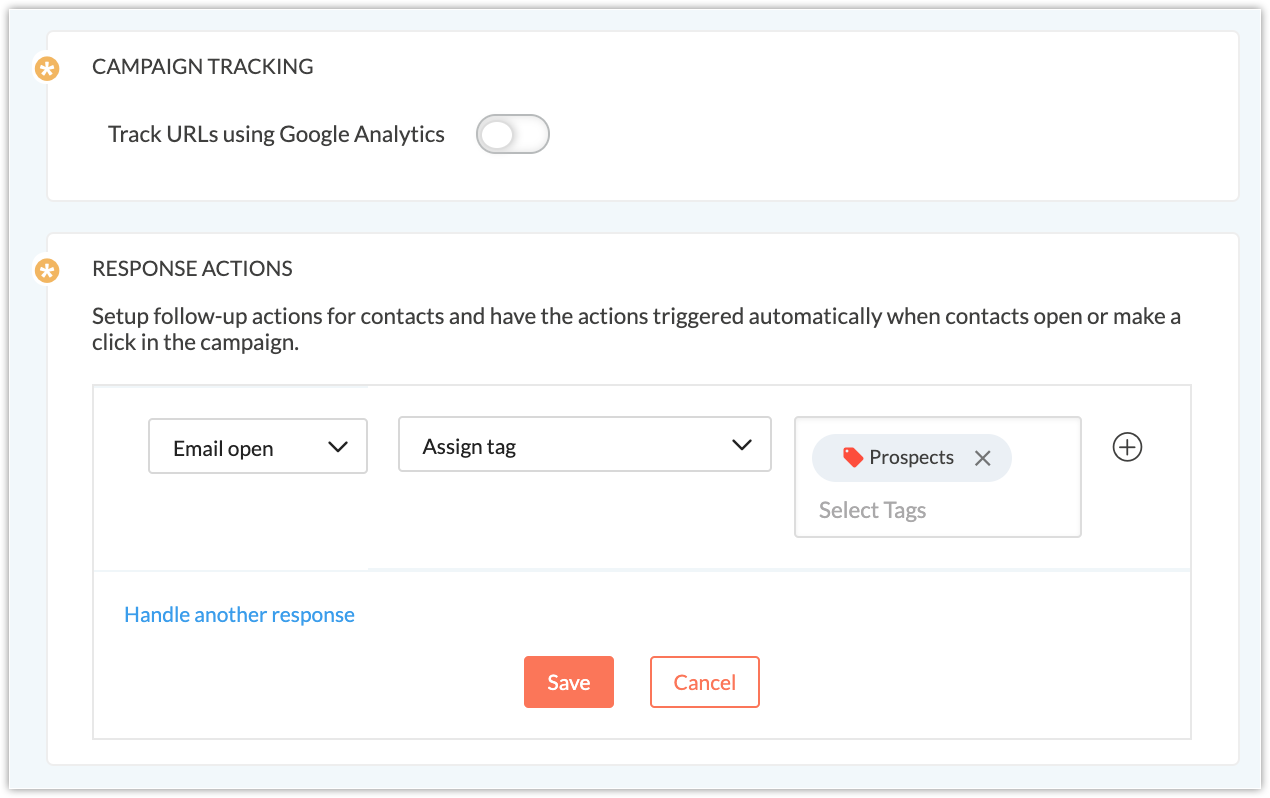Click the Select Tags input field
Screen dimensions: 1270x798
tap(872, 510)
